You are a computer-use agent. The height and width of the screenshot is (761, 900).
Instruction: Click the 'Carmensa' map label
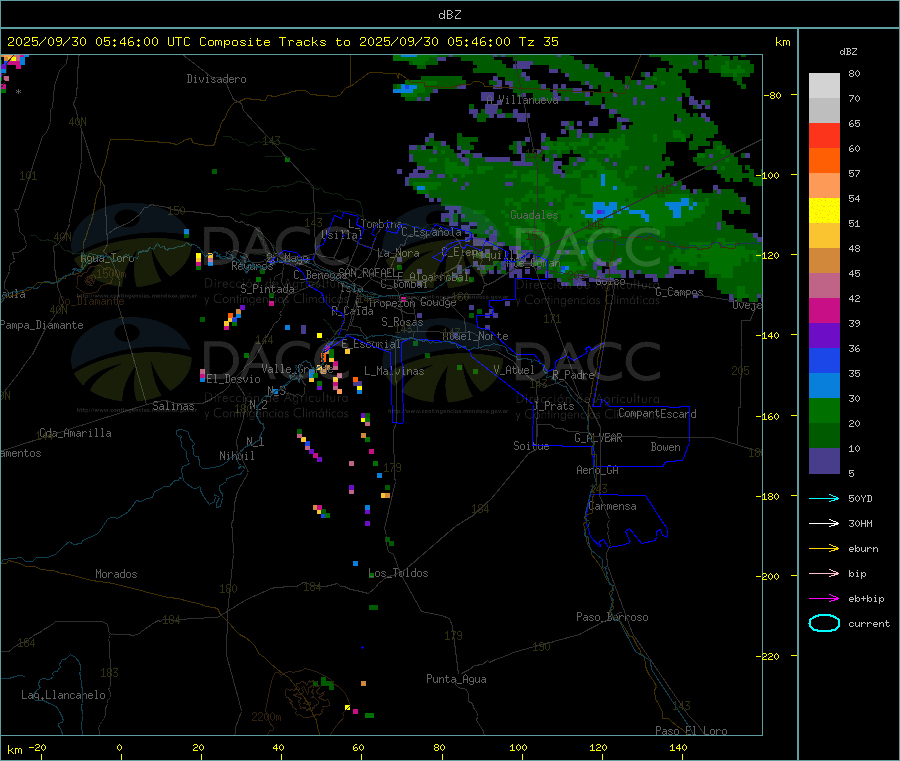tap(612, 506)
